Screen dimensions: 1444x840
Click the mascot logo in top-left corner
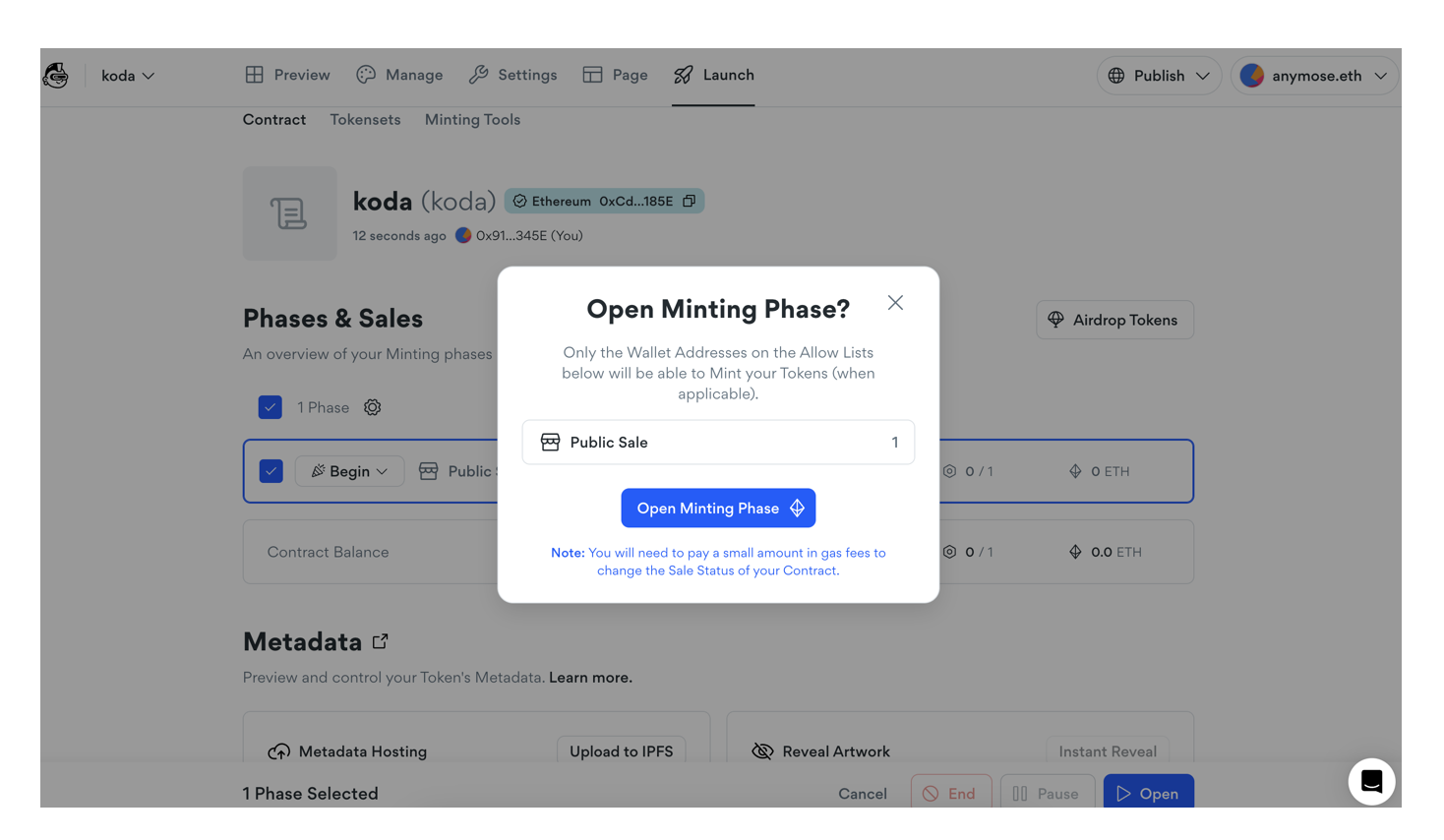coord(56,76)
